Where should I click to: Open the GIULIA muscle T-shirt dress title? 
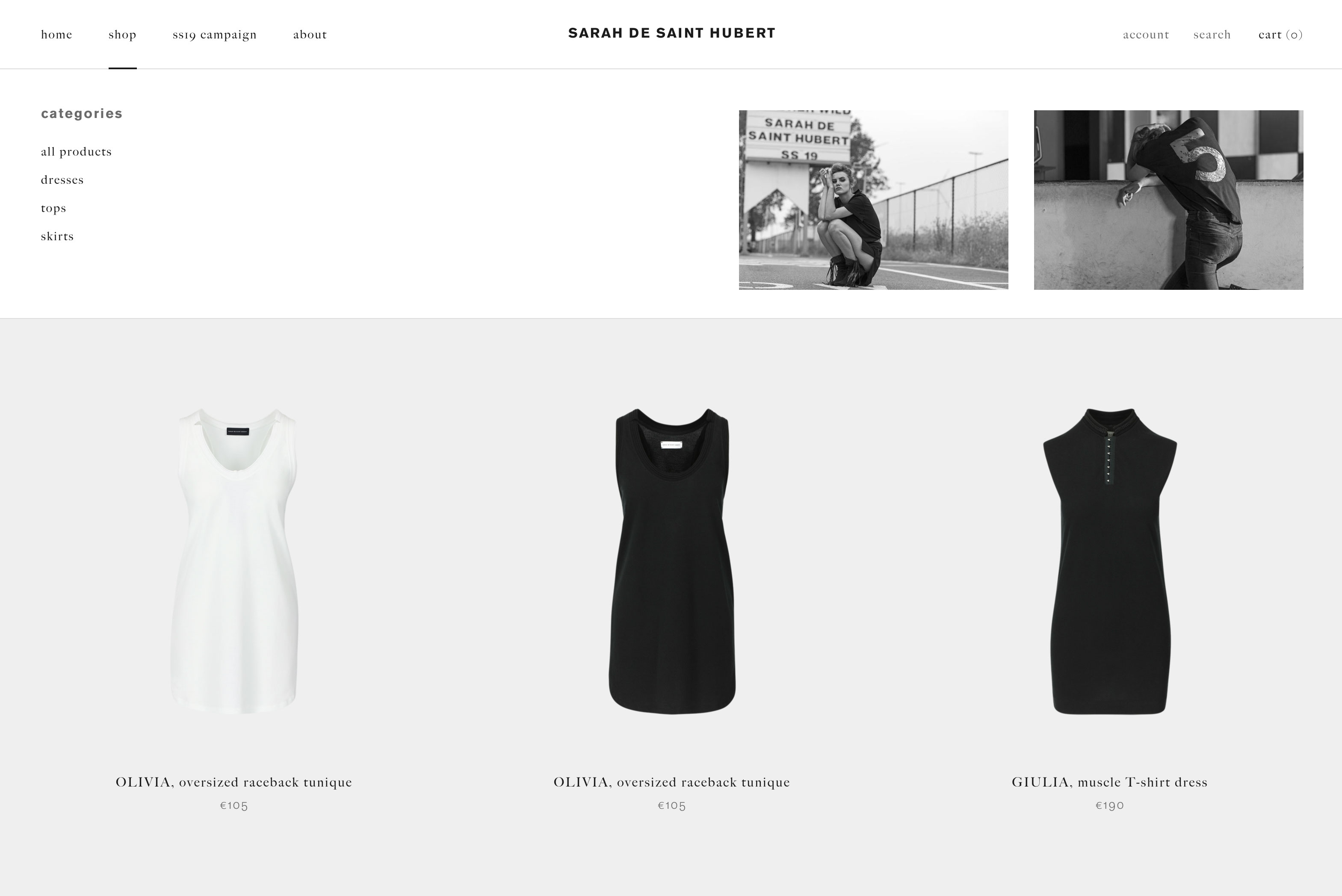click(x=1109, y=782)
